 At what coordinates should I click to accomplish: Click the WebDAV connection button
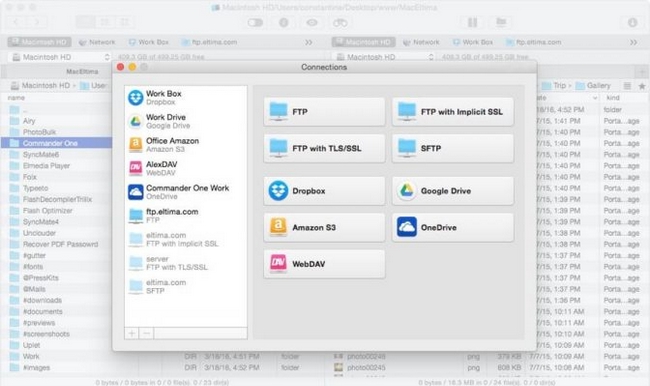point(324,264)
